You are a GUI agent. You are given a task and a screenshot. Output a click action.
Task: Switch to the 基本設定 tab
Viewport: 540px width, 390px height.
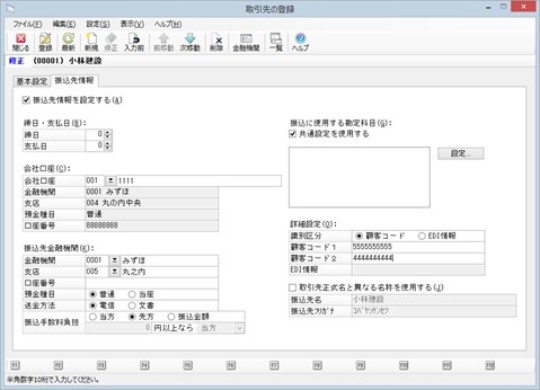click(32, 81)
